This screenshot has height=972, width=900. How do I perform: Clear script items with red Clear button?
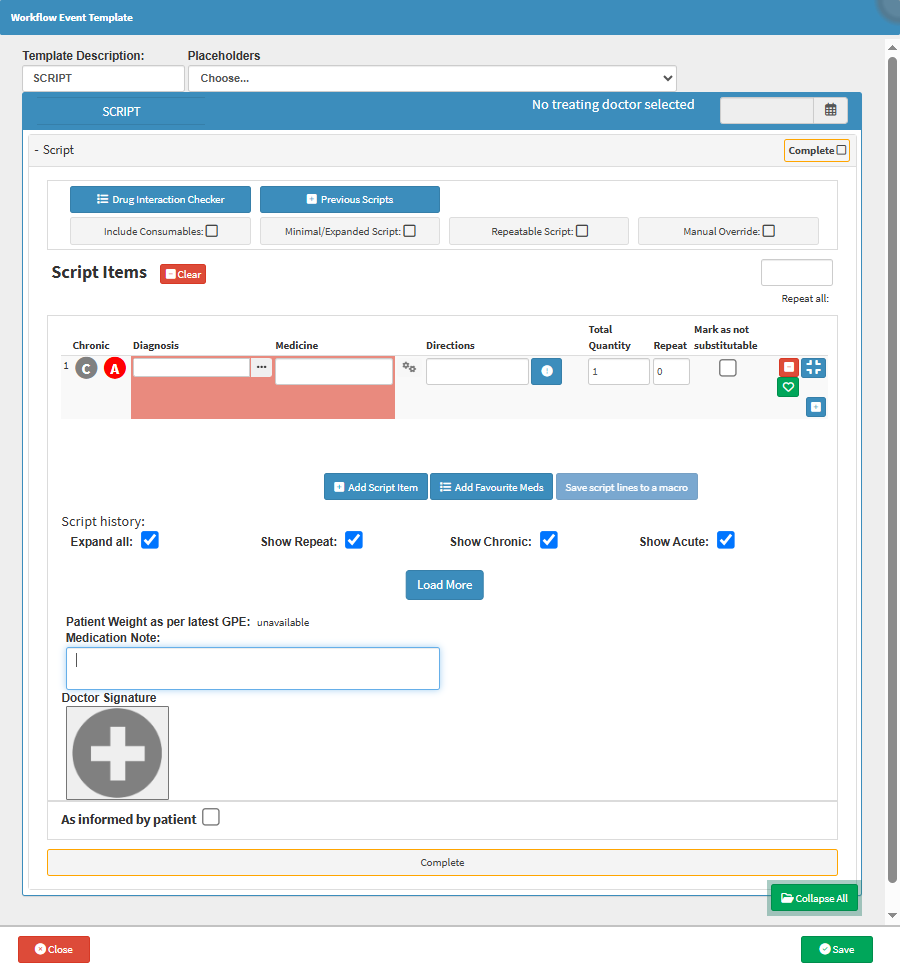click(x=183, y=274)
